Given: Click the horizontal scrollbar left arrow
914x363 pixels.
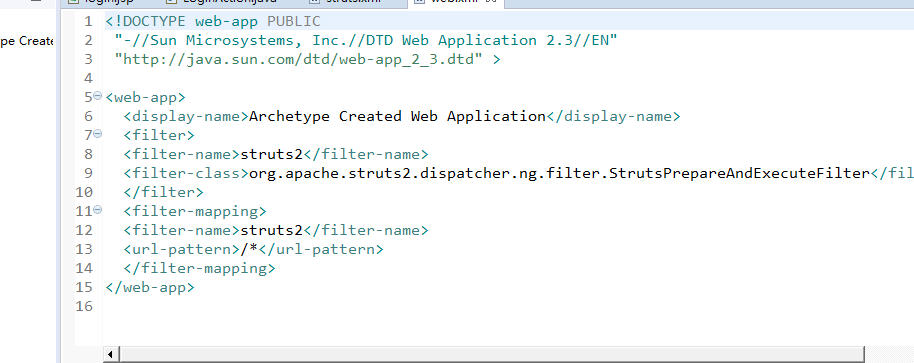Looking at the screenshot, I should pyautogui.click(x=111, y=354).
